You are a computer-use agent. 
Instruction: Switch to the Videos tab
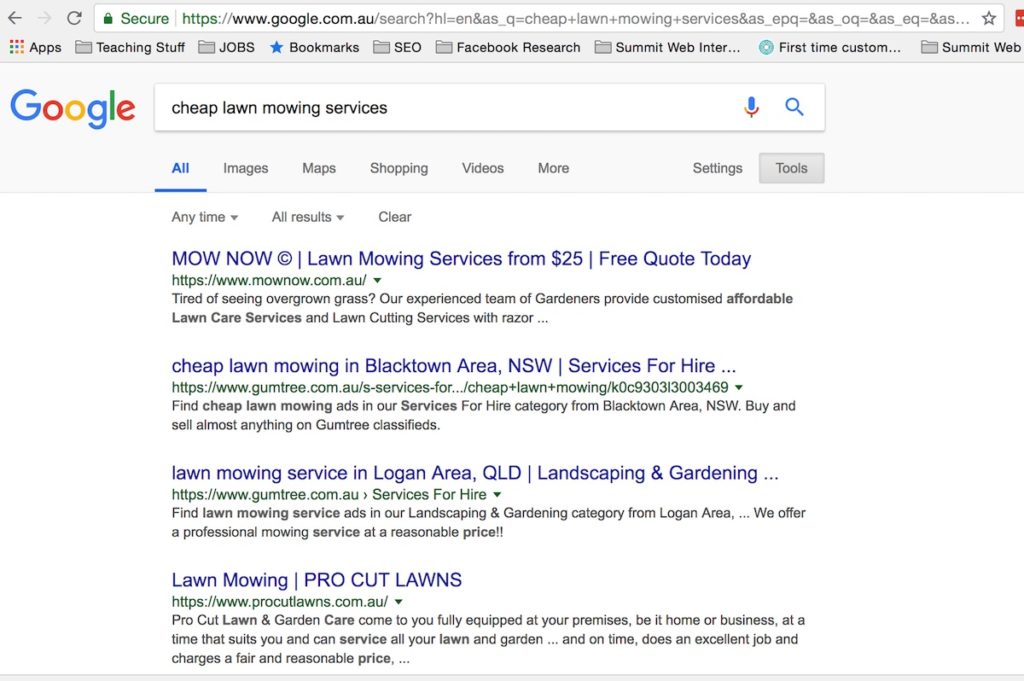pyautogui.click(x=483, y=168)
